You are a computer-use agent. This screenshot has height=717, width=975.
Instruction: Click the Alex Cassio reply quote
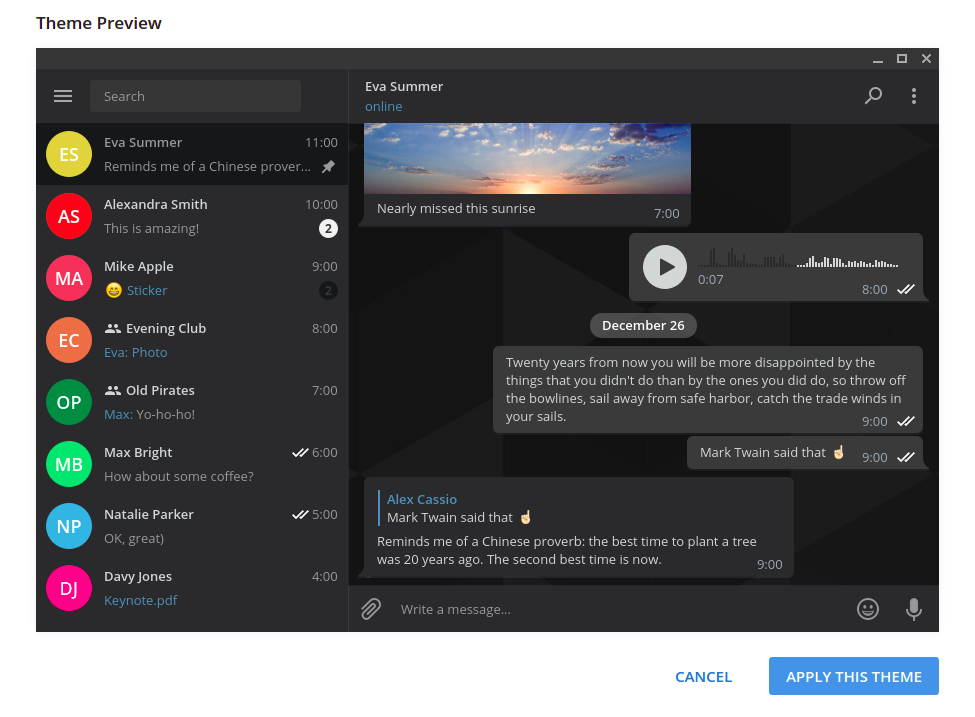tap(456, 508)
